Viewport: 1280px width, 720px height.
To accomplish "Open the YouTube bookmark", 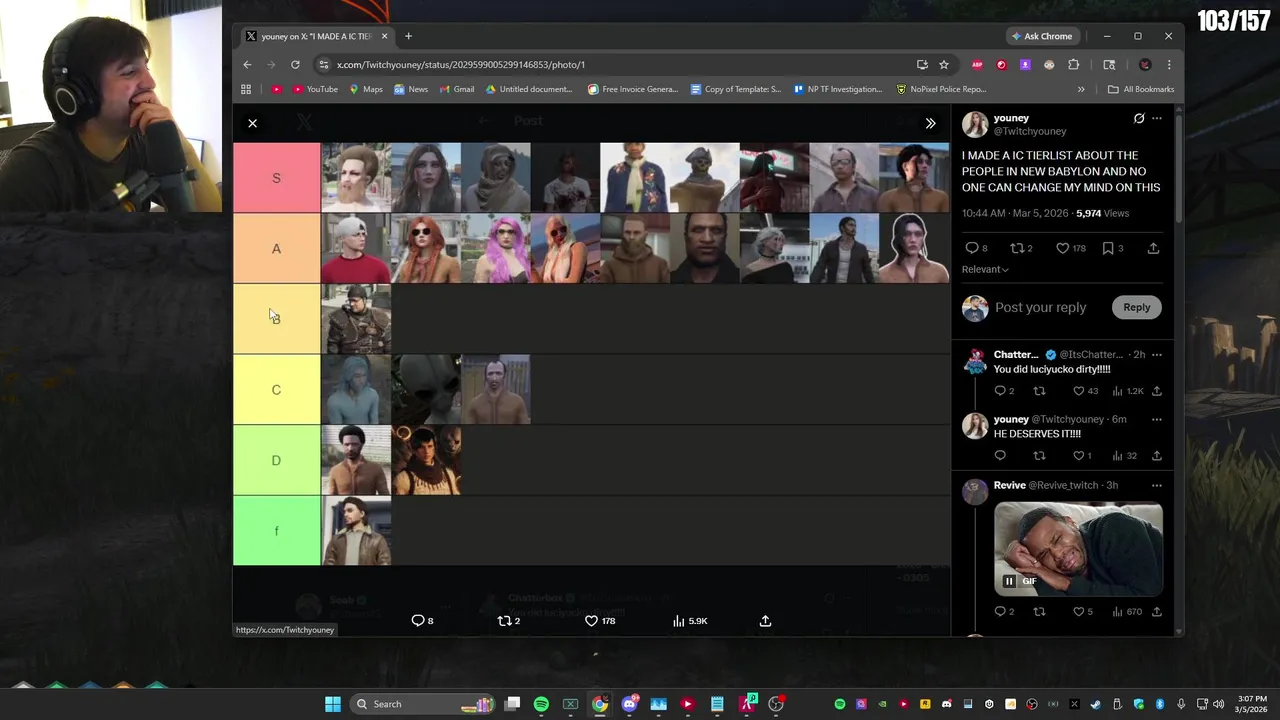I will pyautogui.click(x=315, y=89).
